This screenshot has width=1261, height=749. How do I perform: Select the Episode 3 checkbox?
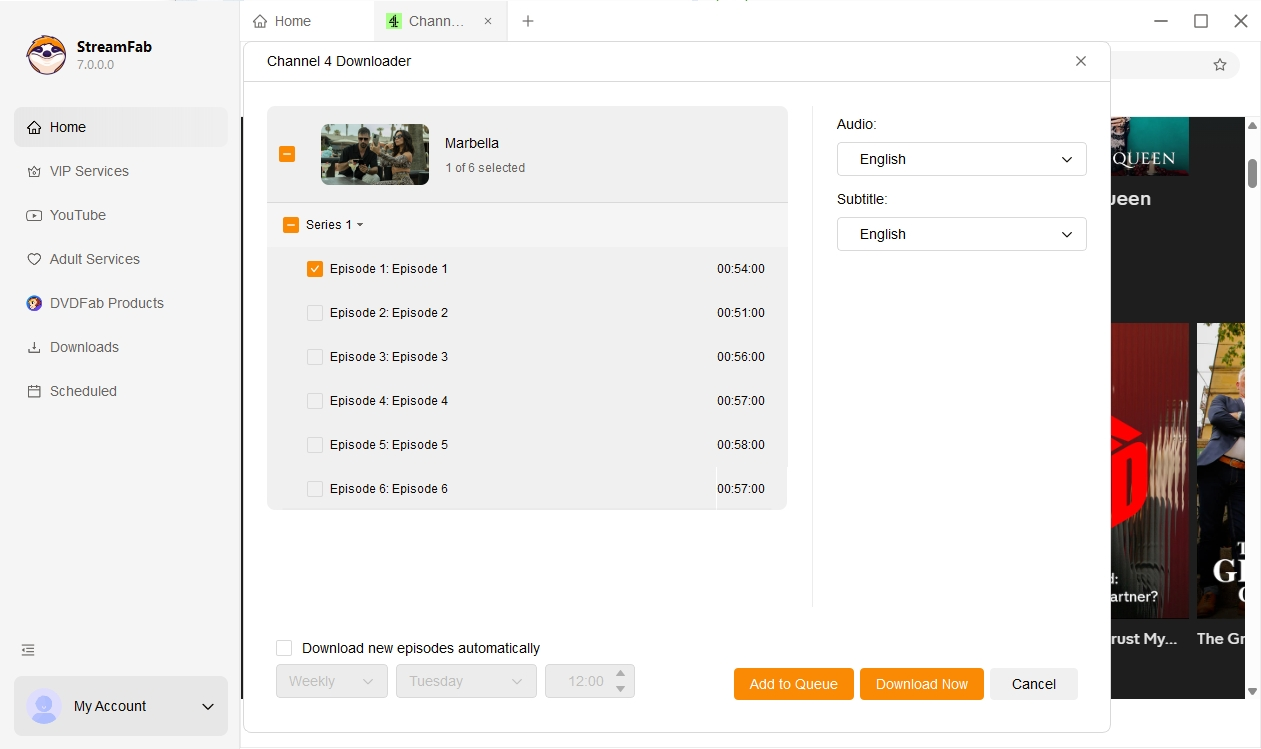click(x=315, y=357)
